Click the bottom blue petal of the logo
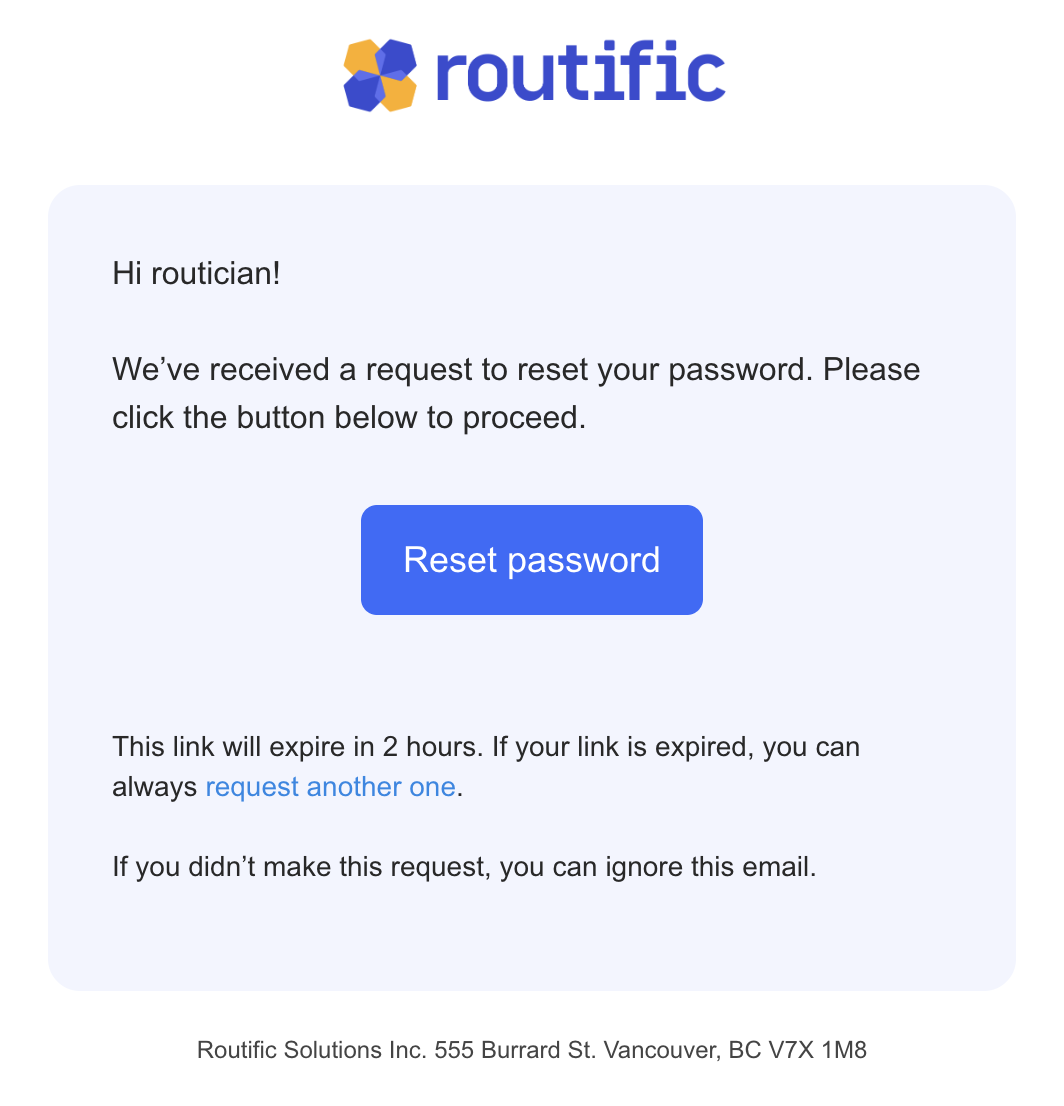The height and width of the screenshot is (1106, 1064). [x=362, y=95]
